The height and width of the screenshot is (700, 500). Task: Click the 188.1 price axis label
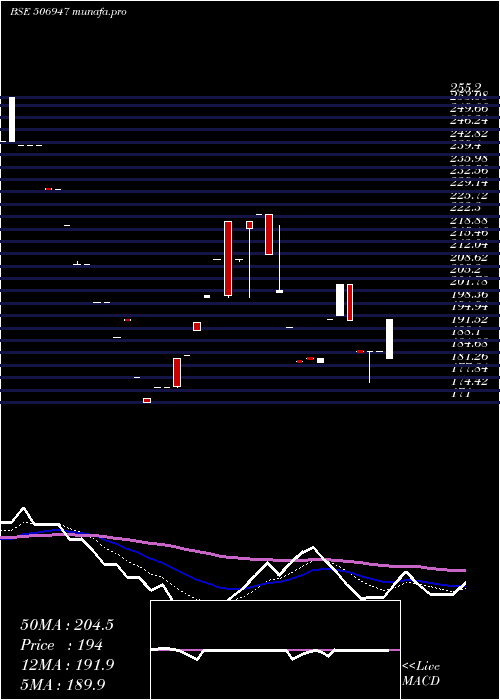(466, 332)
